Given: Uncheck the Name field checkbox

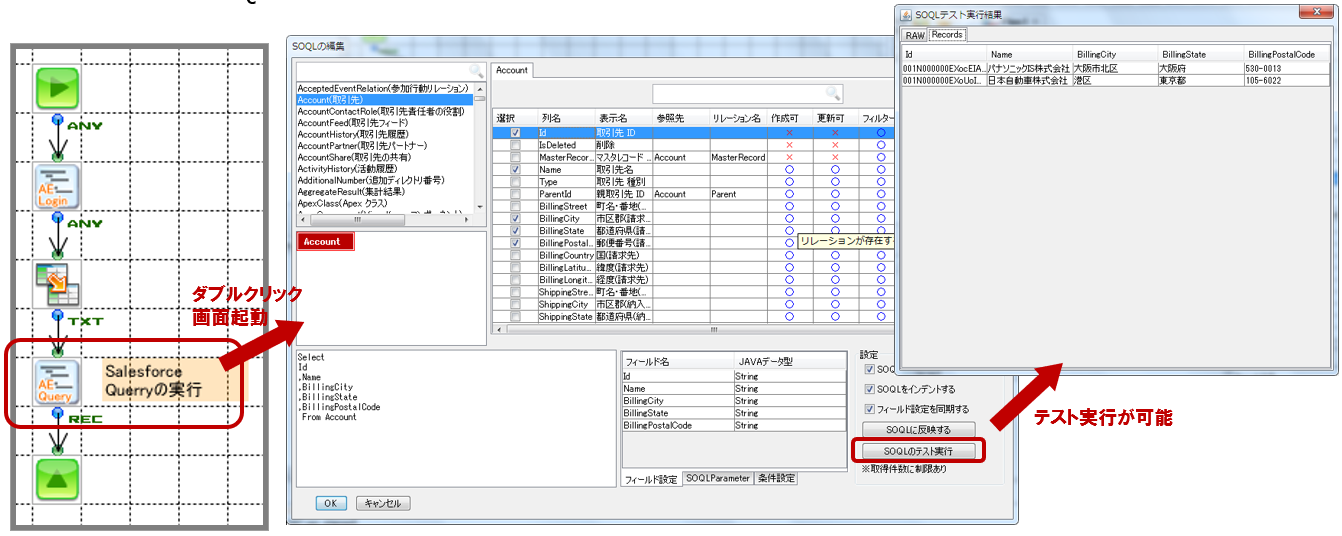Looking at the screenshot, I should pyautogui.click(x=515, y=170).
